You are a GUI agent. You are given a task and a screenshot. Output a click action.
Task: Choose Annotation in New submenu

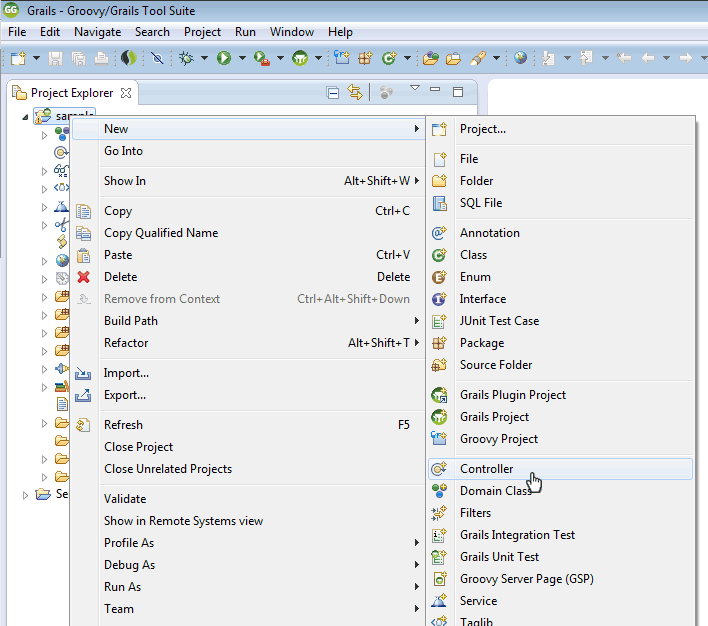click(x=560, y=233)
